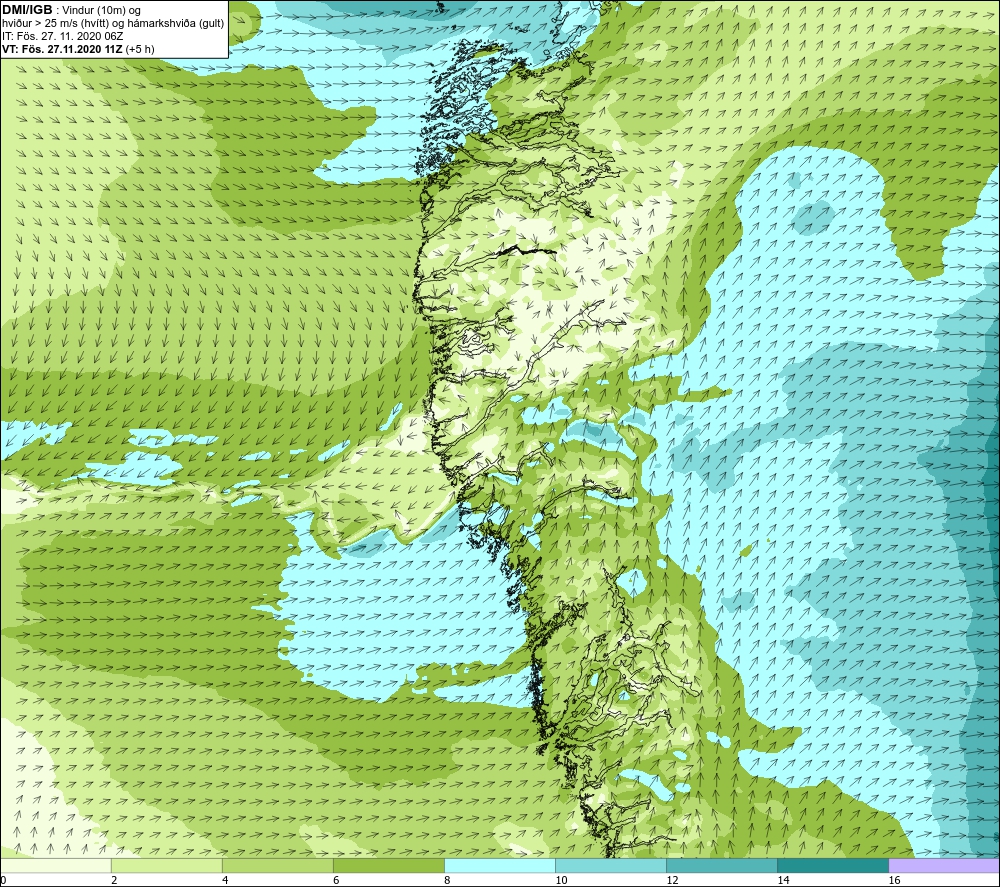
Task: Click the 6–8 dark green legend swatch
Action: pos(389,865)
